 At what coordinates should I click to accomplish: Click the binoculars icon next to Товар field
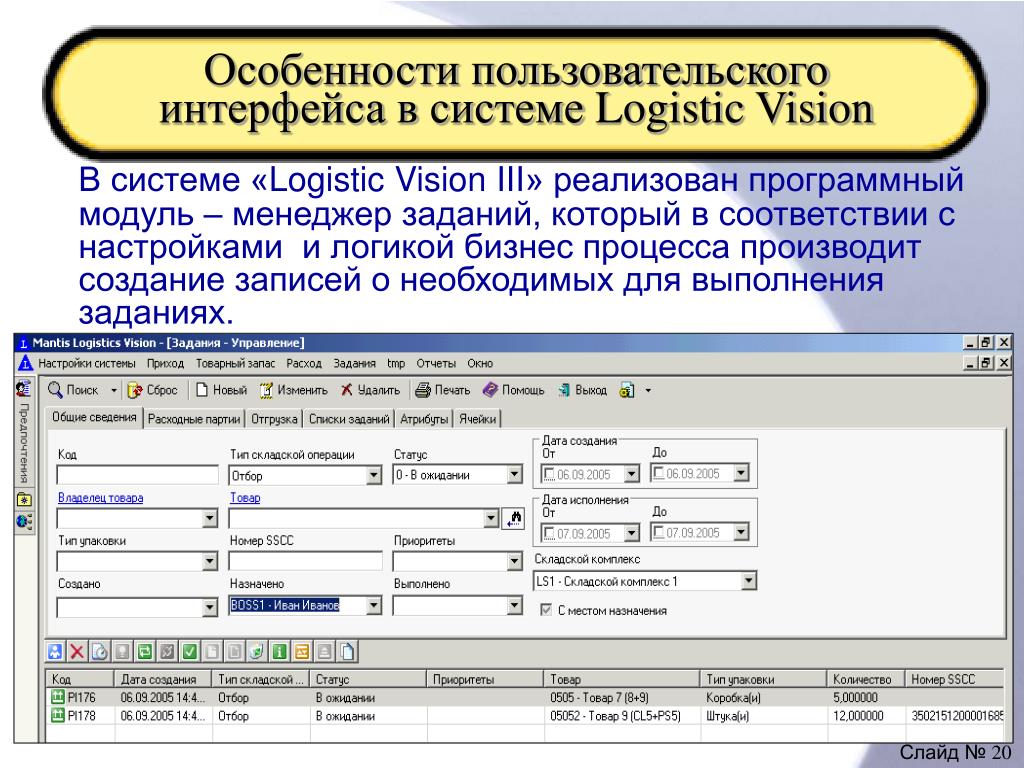[514, 519]
